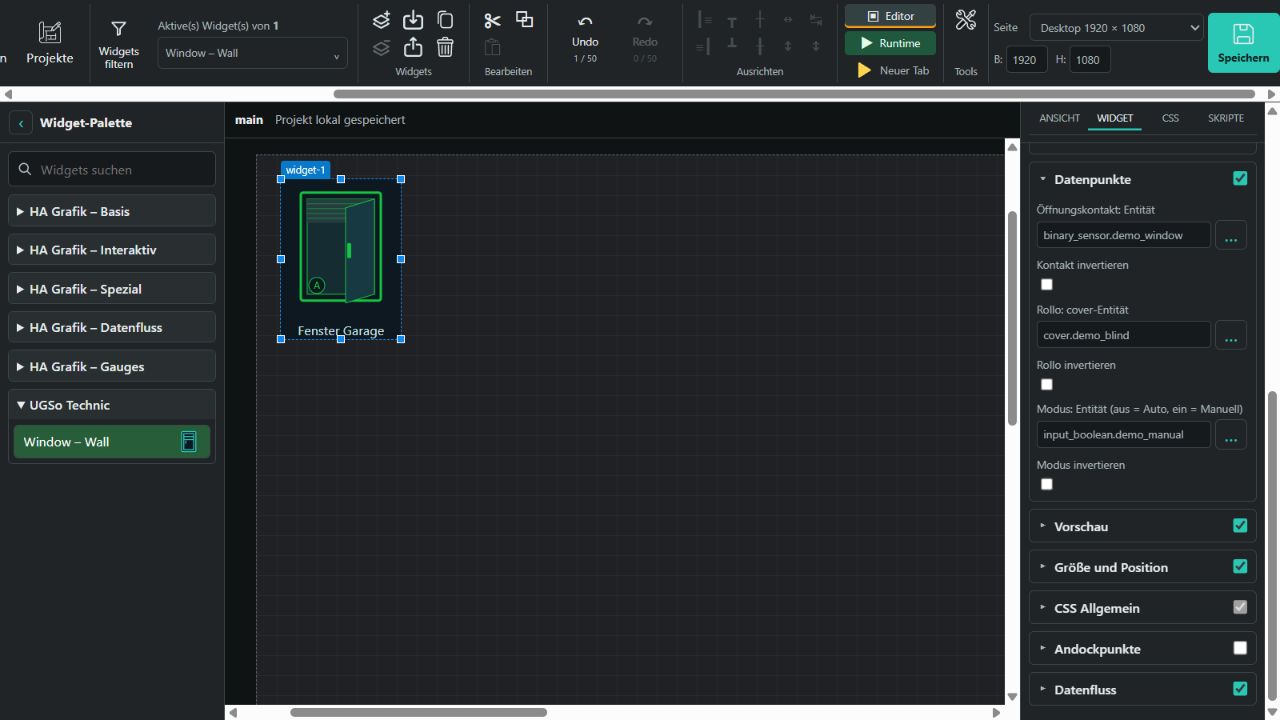Viewport: 1280px width, 720px height.
Task: Collapse the UGSo Technic category
Action: 112,405
